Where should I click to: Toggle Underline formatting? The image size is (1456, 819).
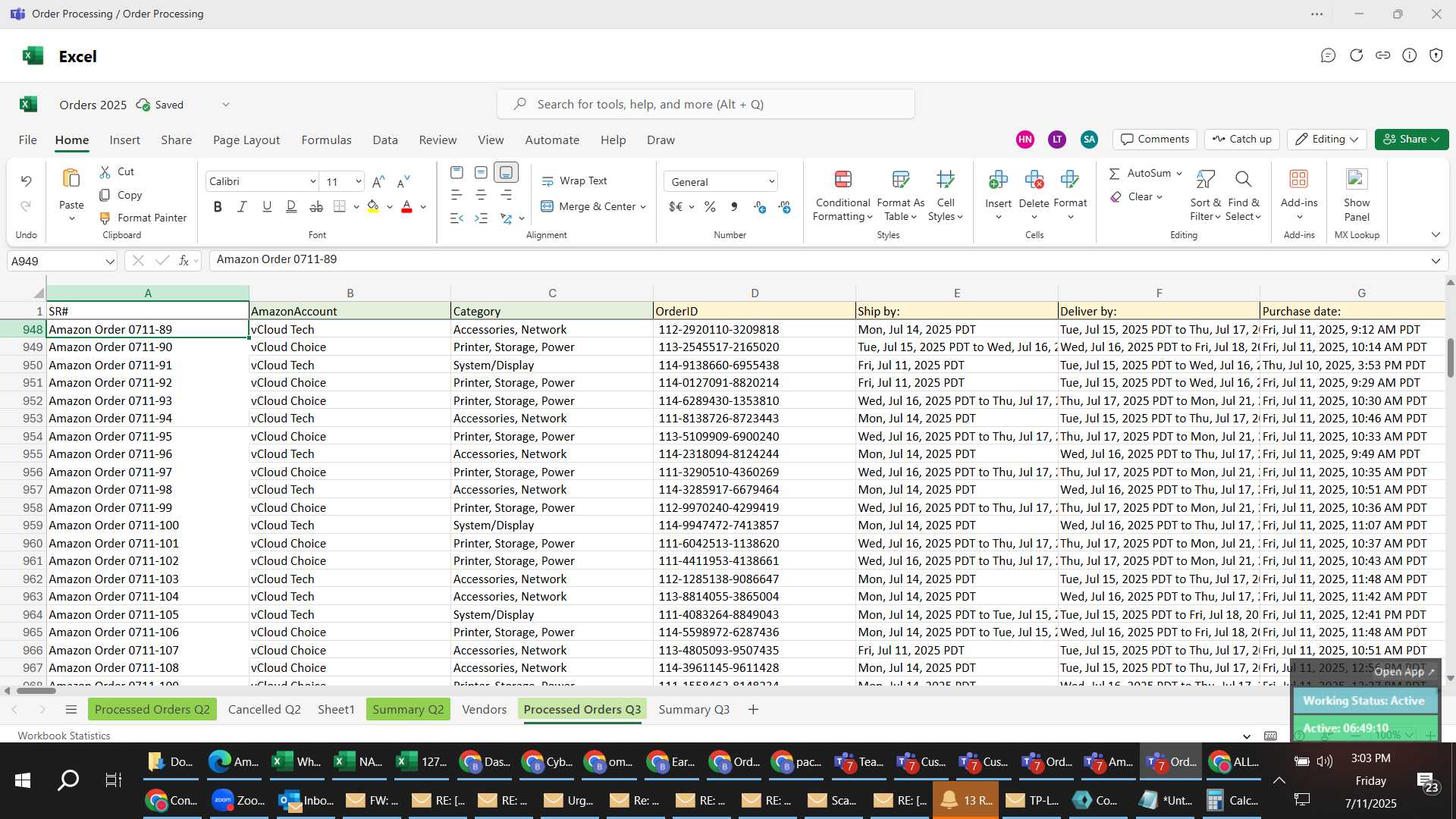click(266, 206)
